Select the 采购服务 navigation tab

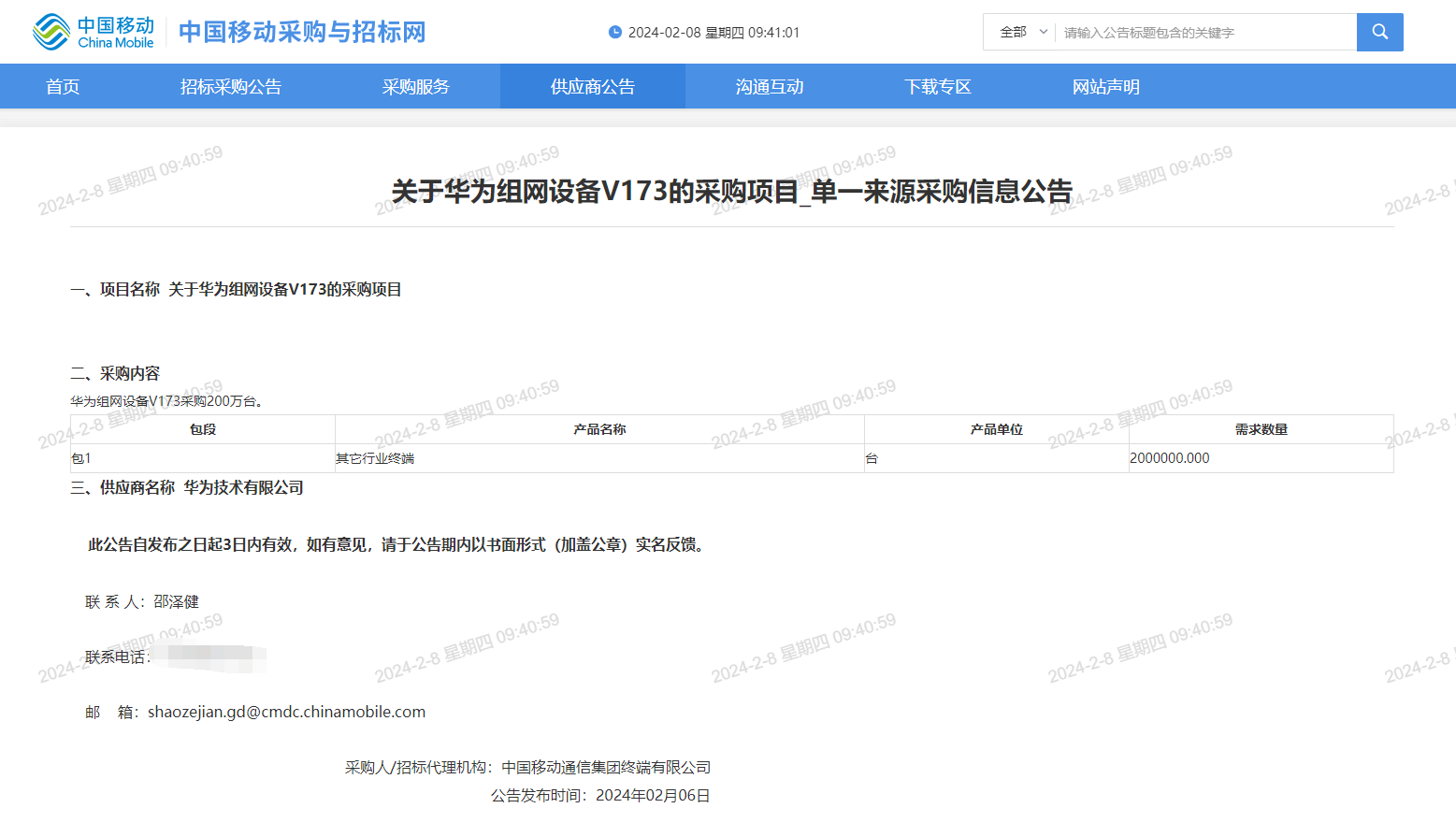pyautogui.click(x=416, y=87)
